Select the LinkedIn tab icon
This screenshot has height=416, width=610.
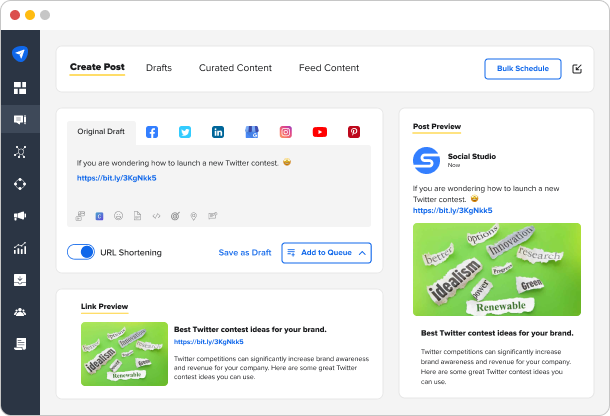218,132
